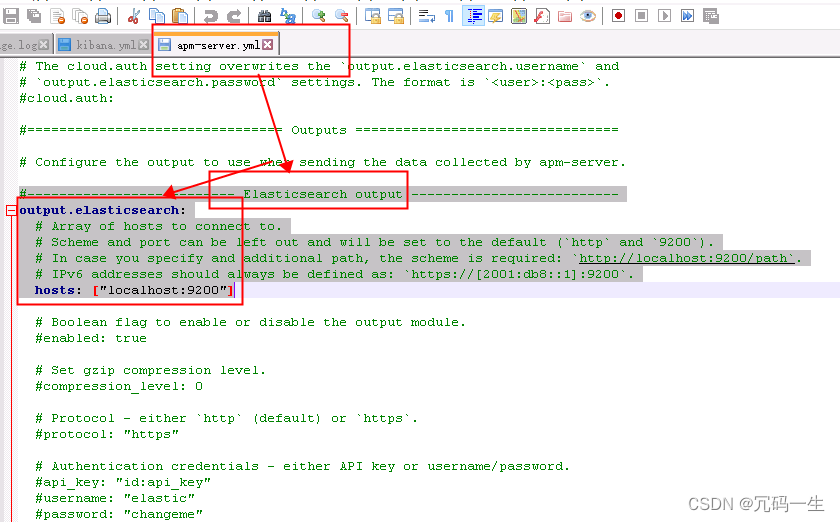
Task: Click the #cloud.auth: line
Action: tap(66, 98)
